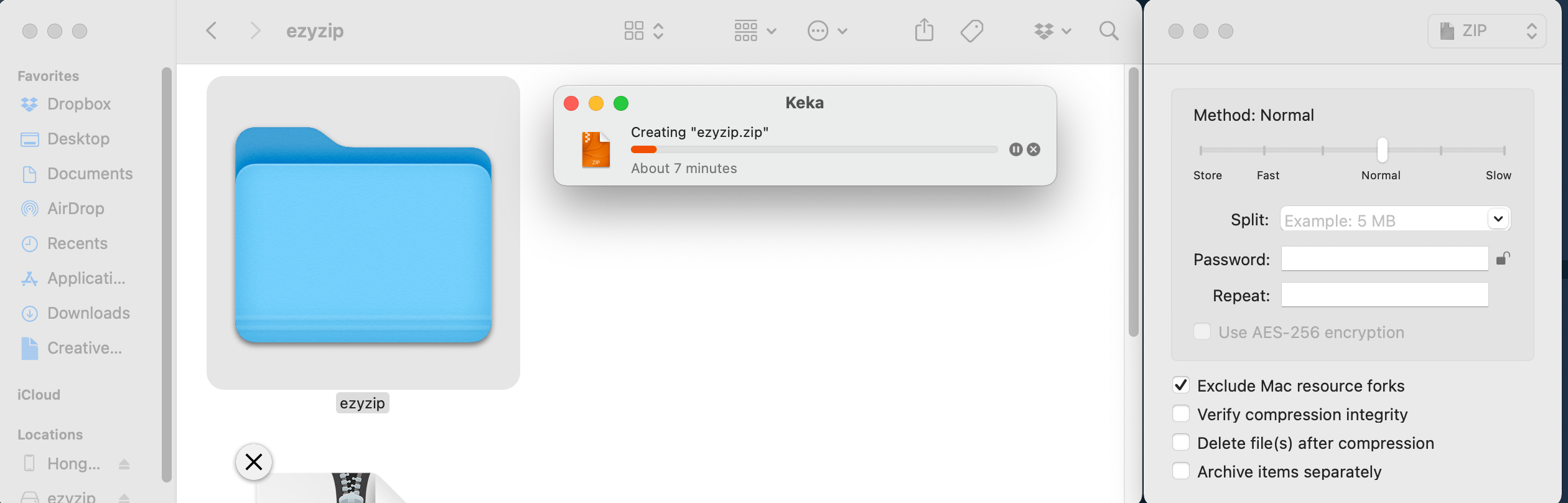Viewport: 1568px width, 503px height.
Task: Open the action ellipsis menu in Finder
Action: coord(827,31)
